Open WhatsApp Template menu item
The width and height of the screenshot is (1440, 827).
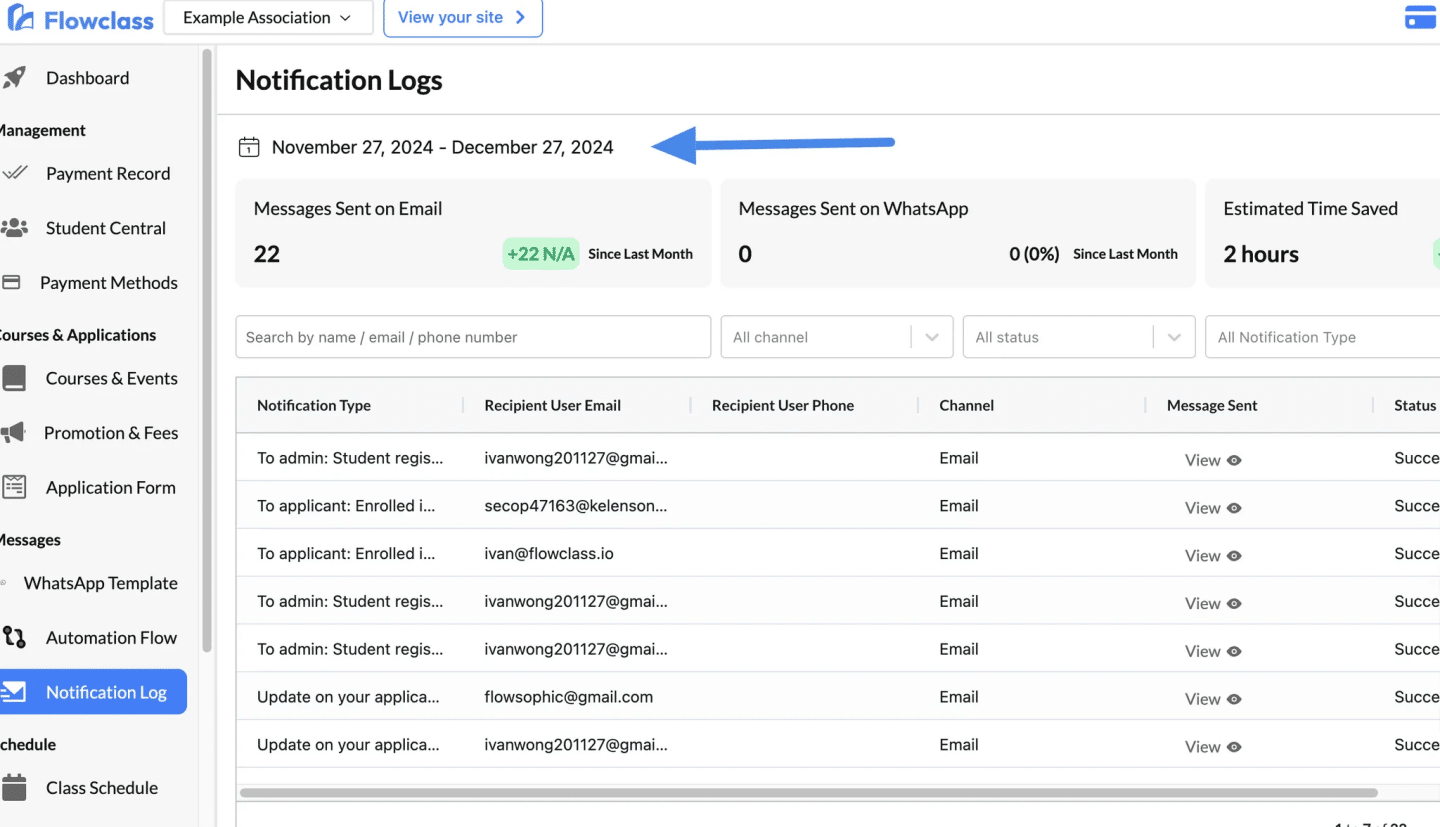(100, 583)
